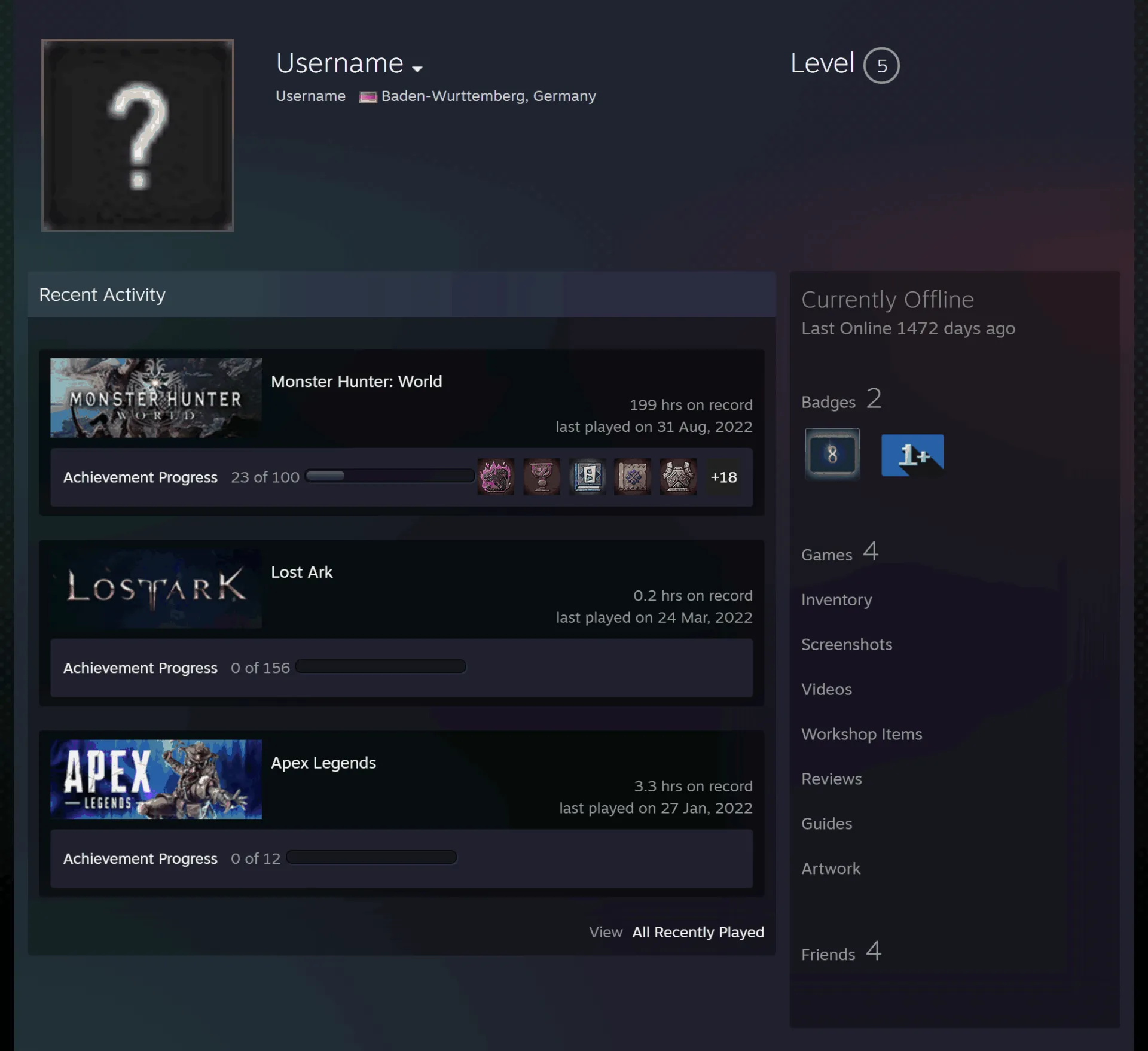Click the goblet achievement icon
This screenshot has height=1051, width=1148.
542,477
